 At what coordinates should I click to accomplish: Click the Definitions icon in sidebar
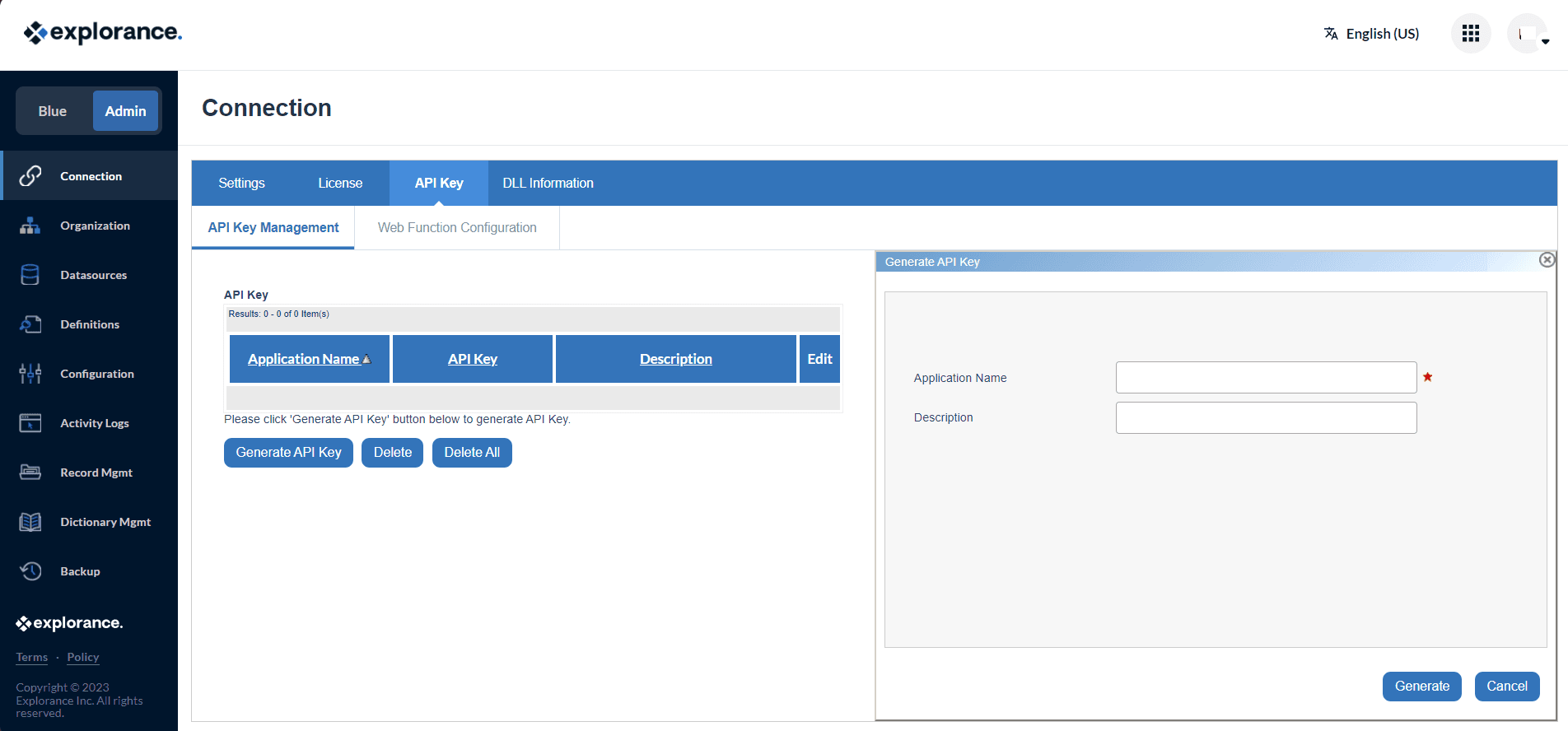(30, 324)
